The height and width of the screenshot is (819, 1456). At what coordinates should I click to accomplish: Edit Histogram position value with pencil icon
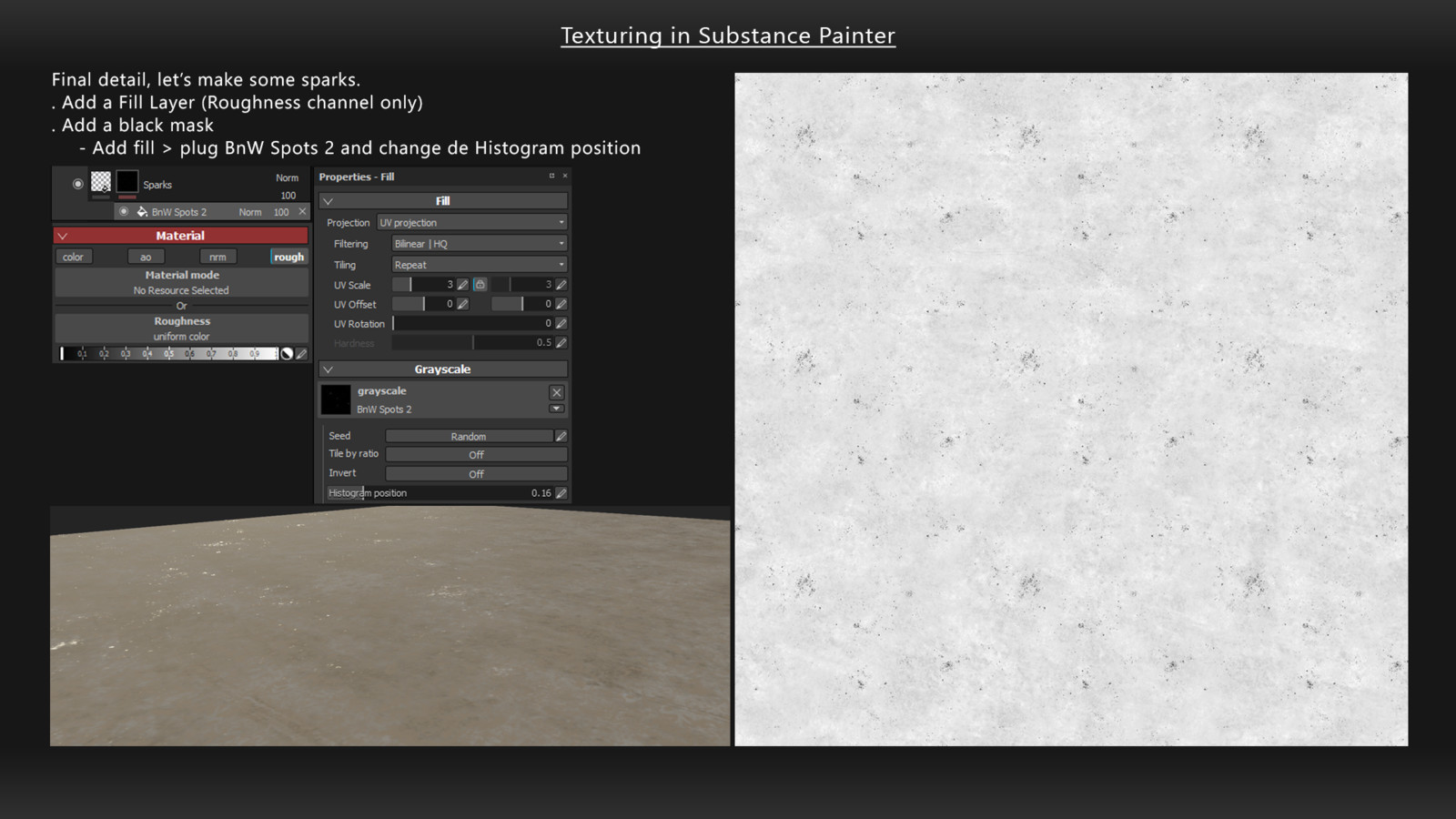[561, 493]
